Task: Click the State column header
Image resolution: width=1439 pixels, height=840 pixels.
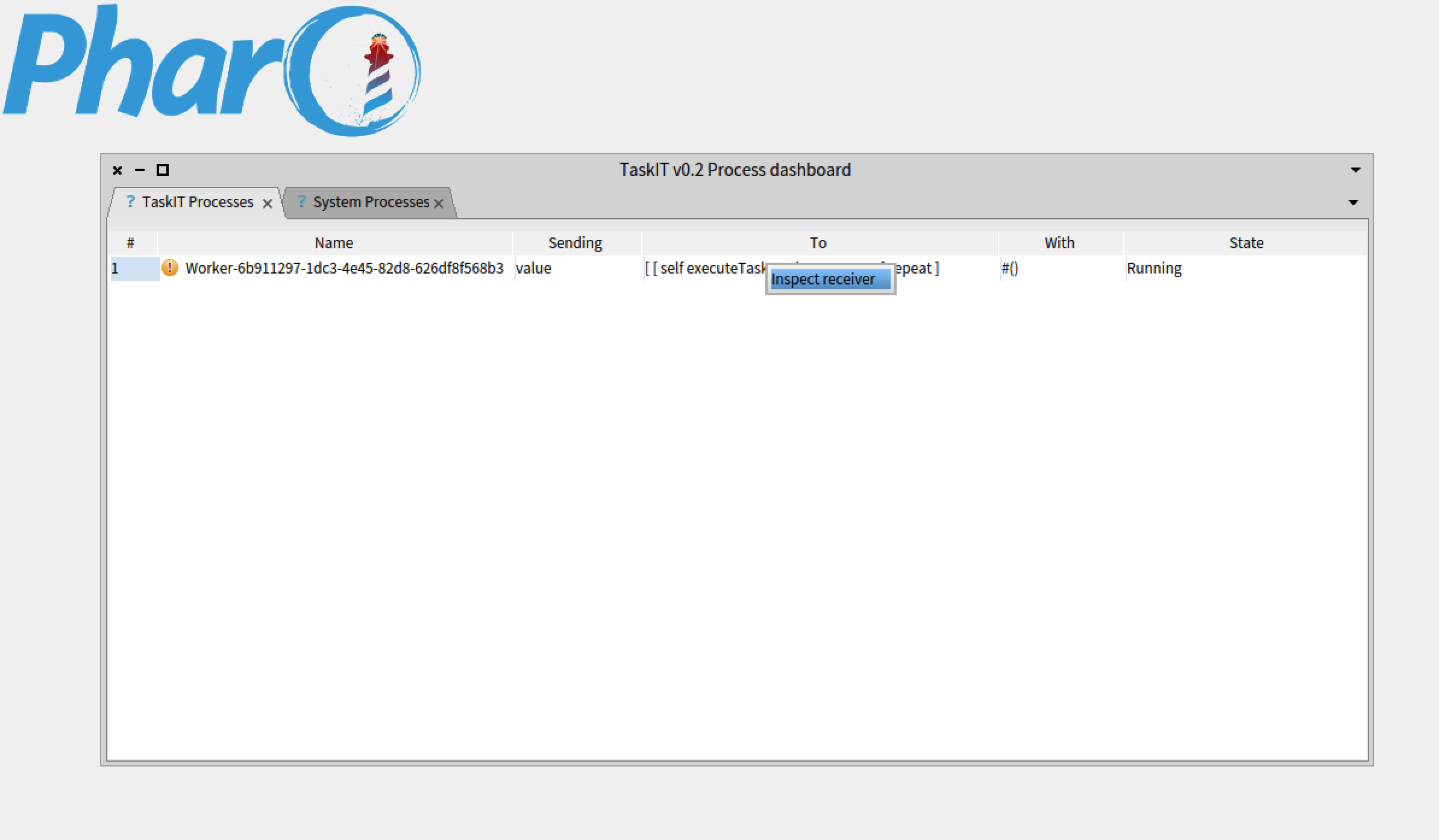Action: 1245,243
